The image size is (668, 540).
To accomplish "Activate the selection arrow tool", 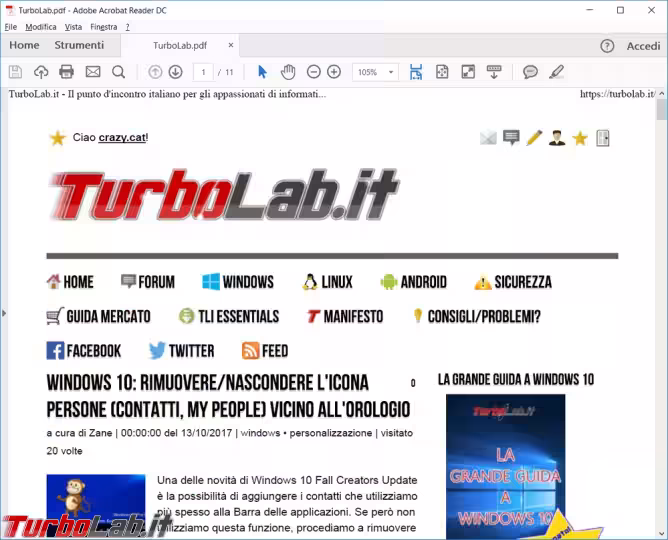I will coord(262,72).
